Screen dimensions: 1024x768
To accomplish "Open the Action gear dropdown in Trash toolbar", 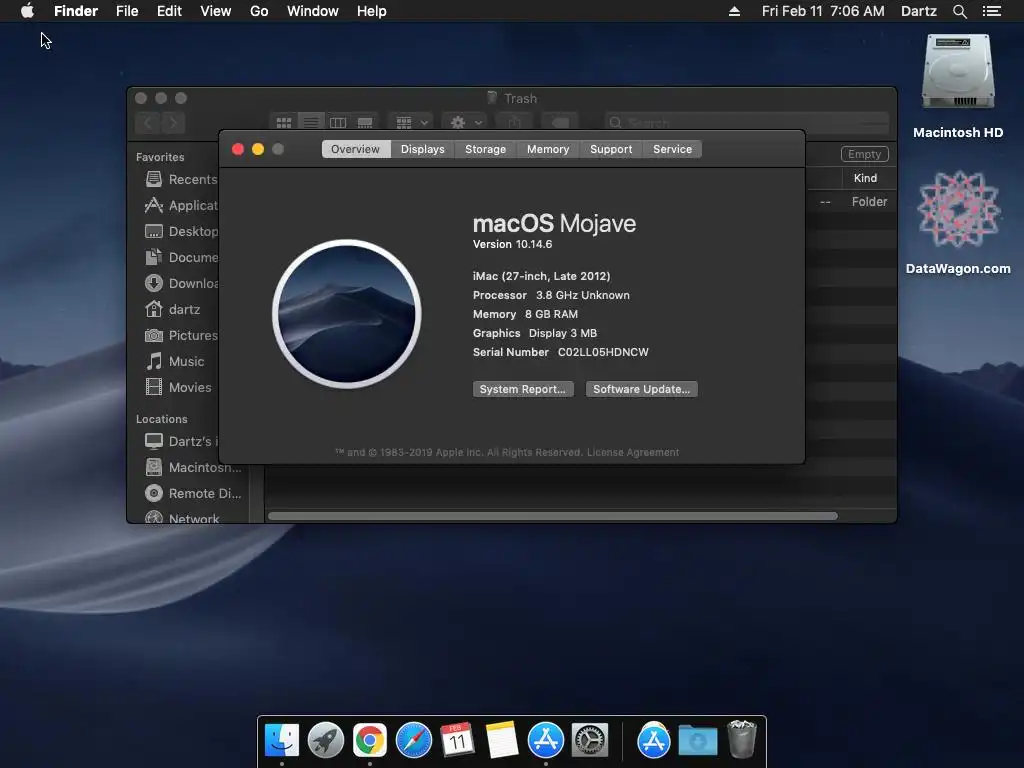I will pos(466,122).
